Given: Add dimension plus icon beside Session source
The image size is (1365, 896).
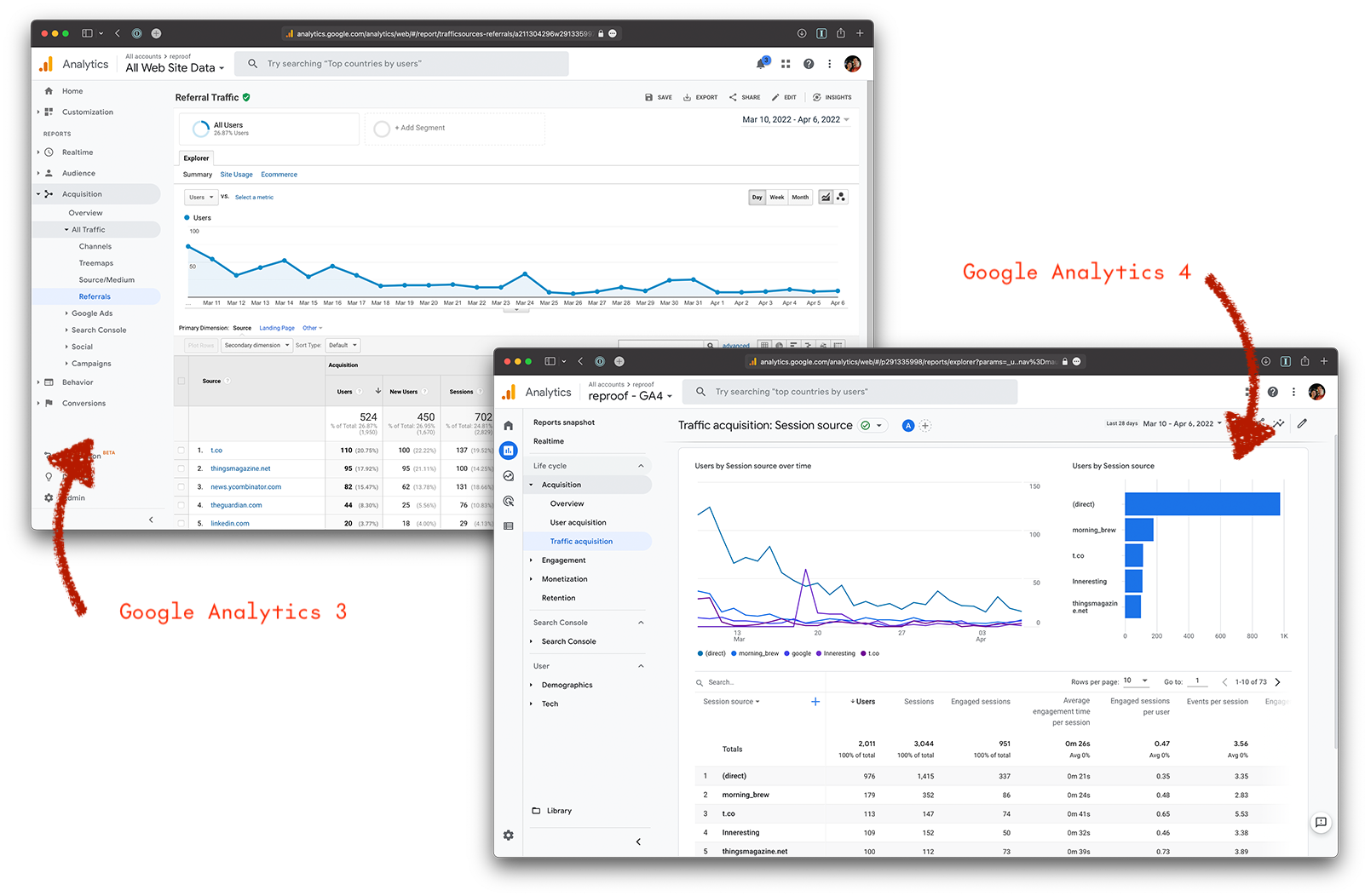Looking at the screenshot, I should coord(815,702).
